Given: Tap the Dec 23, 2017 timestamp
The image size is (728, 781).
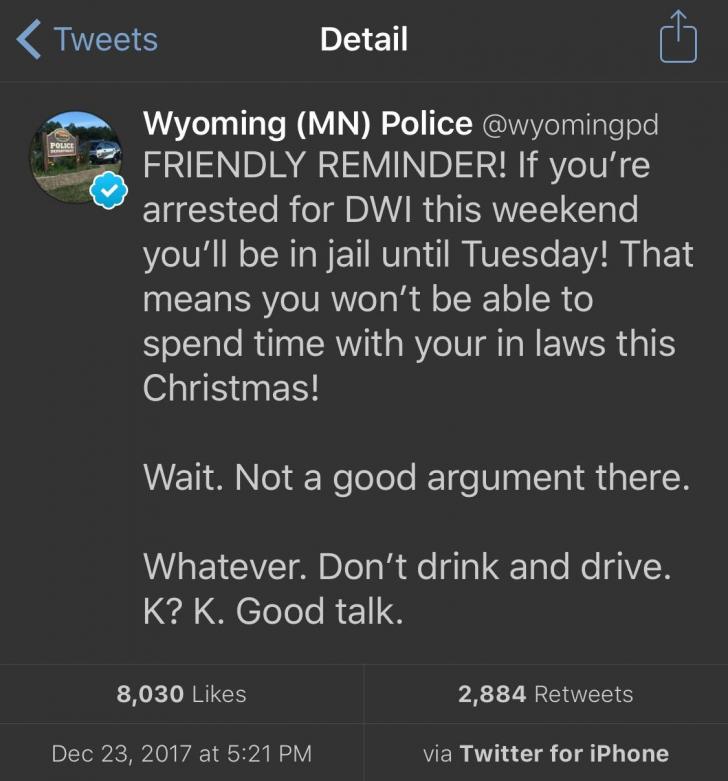Looking at the screenshot, I should pyautogui.click(x=181, y=753).
